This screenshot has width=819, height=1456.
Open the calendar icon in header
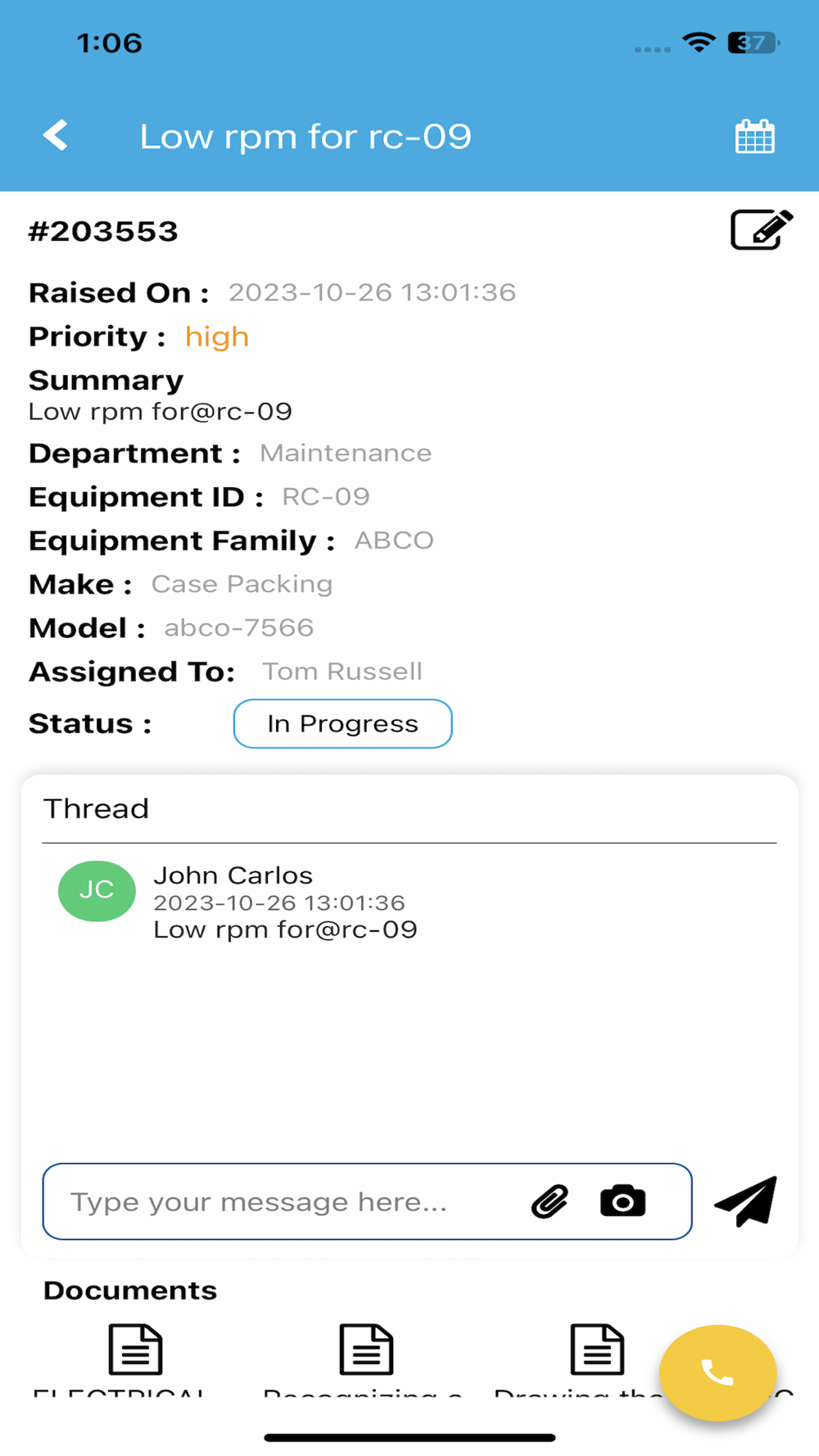pyautogui.click(x=754, y=136)
